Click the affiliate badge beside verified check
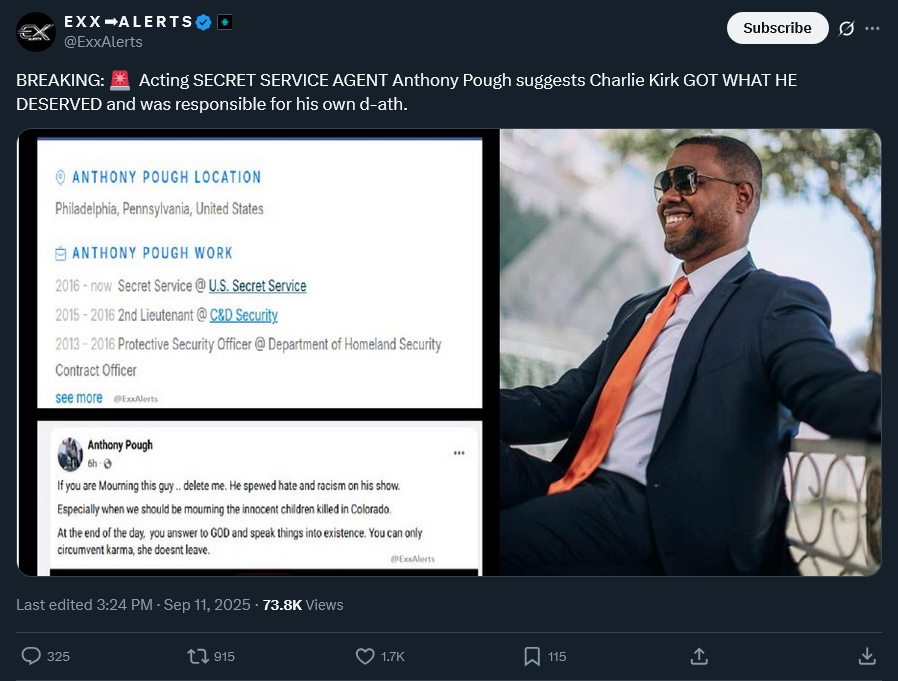The image size is (898, 681). tap(225, 22)
